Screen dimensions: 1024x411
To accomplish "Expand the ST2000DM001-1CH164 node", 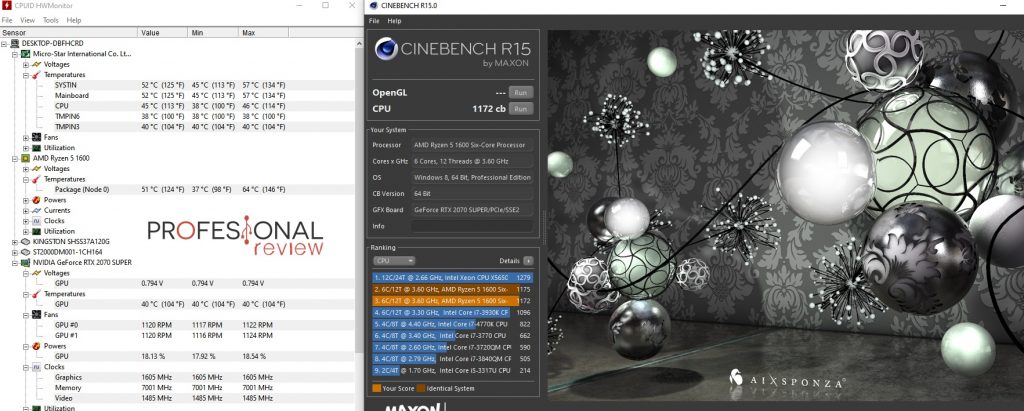I will [x=16, y=252].
